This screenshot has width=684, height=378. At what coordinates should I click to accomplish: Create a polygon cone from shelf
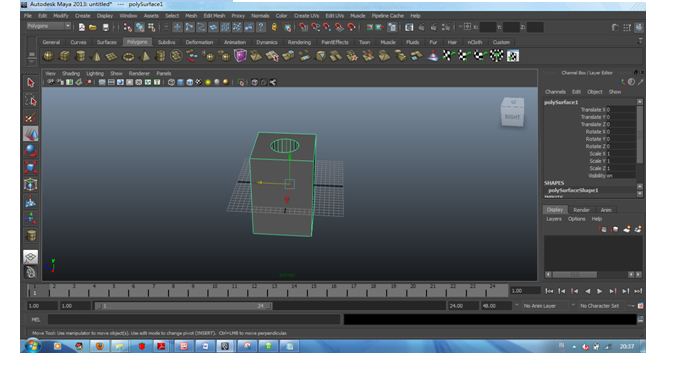pos(96,56)
